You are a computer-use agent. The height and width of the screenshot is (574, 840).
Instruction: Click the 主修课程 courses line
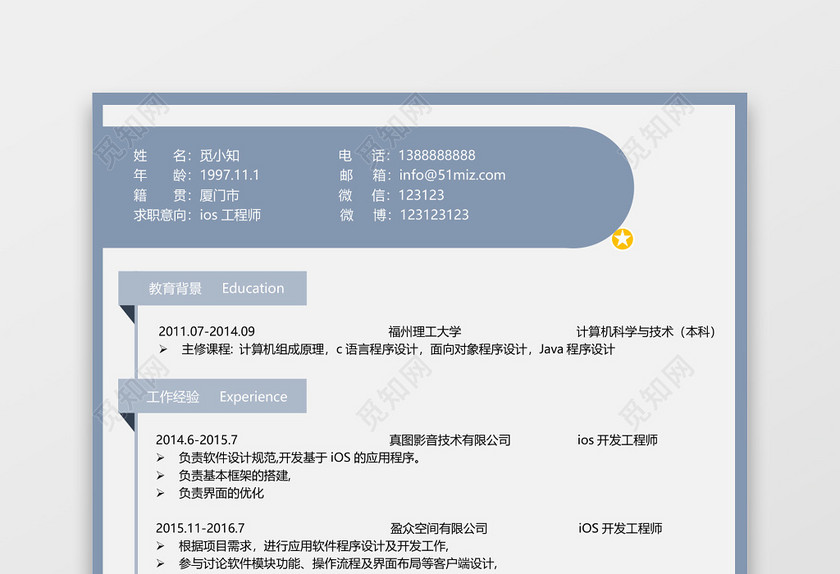pos(387,349)
